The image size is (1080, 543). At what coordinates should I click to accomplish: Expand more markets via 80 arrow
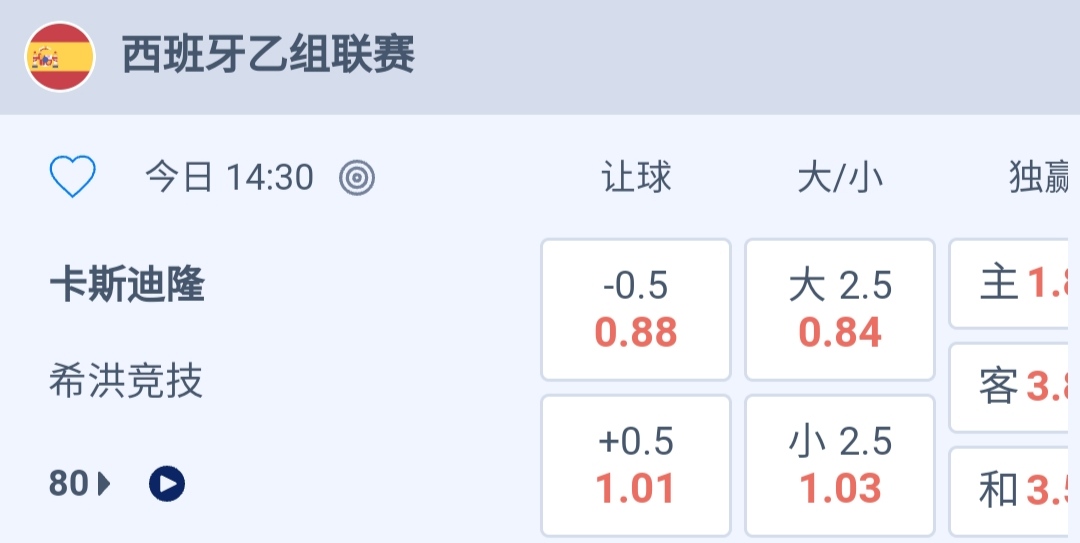80,485
